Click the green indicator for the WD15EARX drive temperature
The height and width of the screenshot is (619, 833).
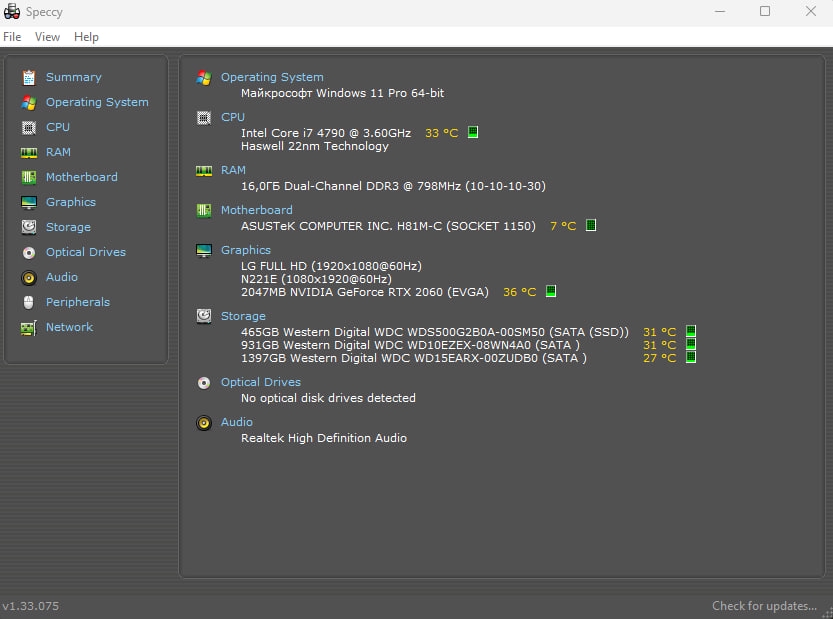pyautogui.click(x=691, y=357)
